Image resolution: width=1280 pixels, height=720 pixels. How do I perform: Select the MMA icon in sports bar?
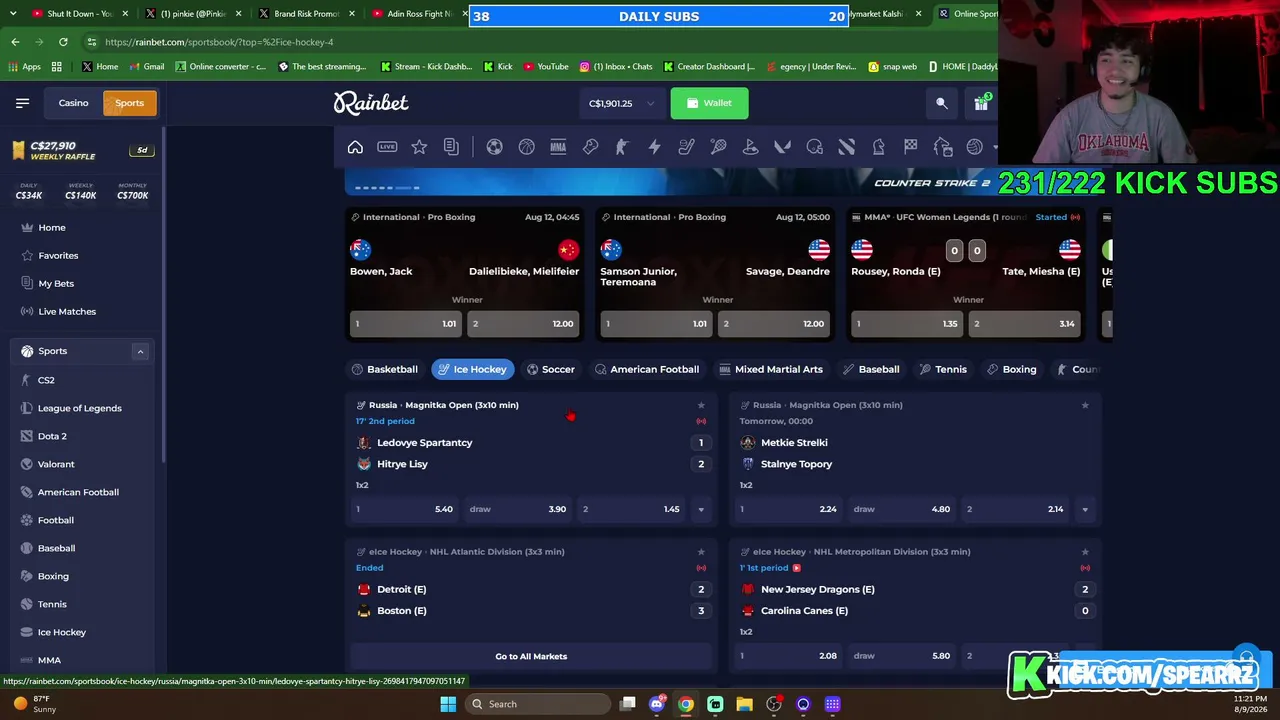[x=558, y=147]
